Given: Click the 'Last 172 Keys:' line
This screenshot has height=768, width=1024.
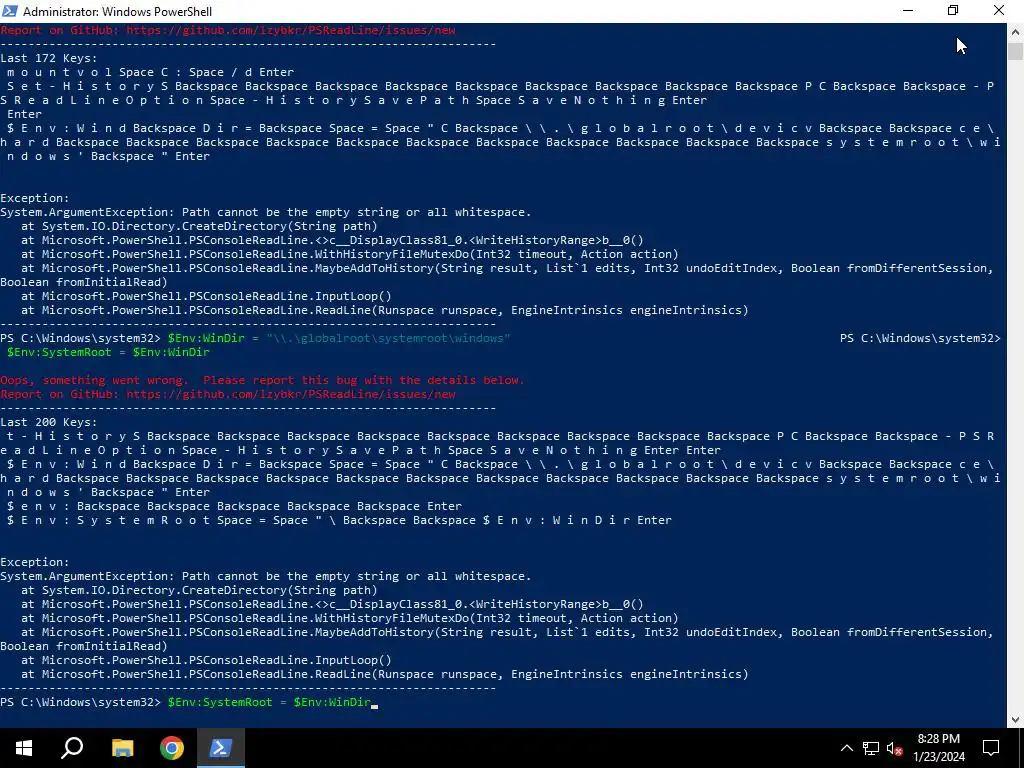Looking at the screenshot, I should coord(48,58).
